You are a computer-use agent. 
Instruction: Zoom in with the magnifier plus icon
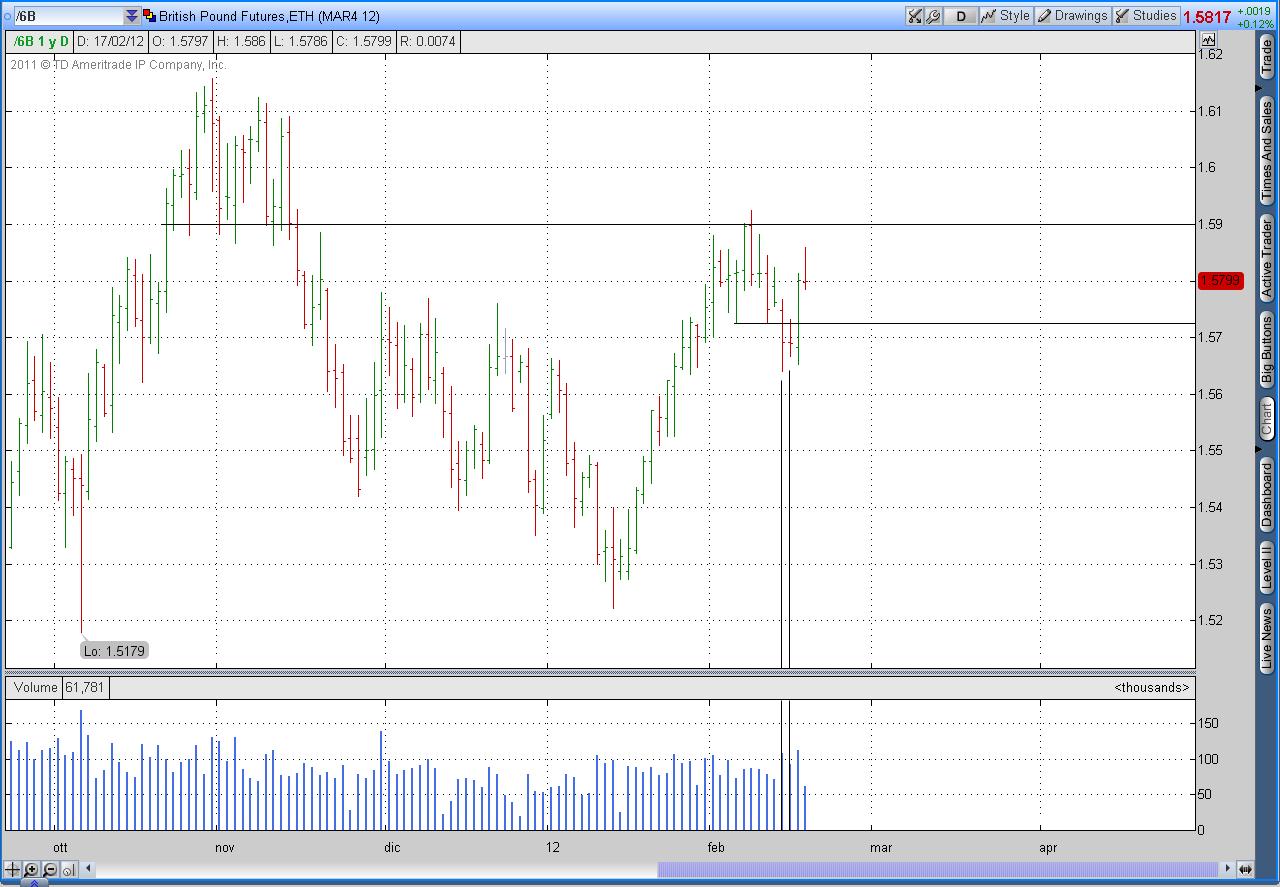pos(31,869)
